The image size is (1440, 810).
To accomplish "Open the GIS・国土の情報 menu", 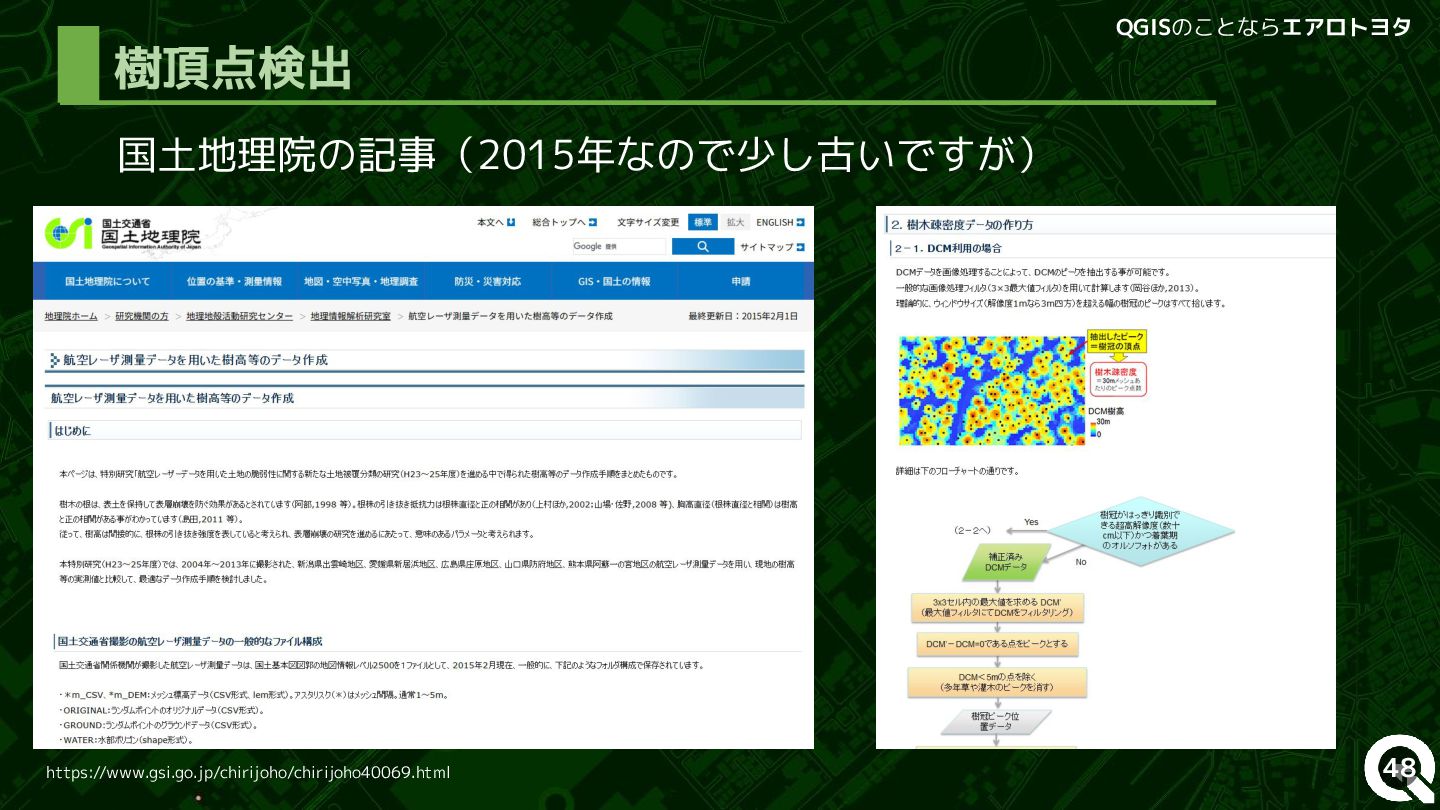I will click(614, 281).
